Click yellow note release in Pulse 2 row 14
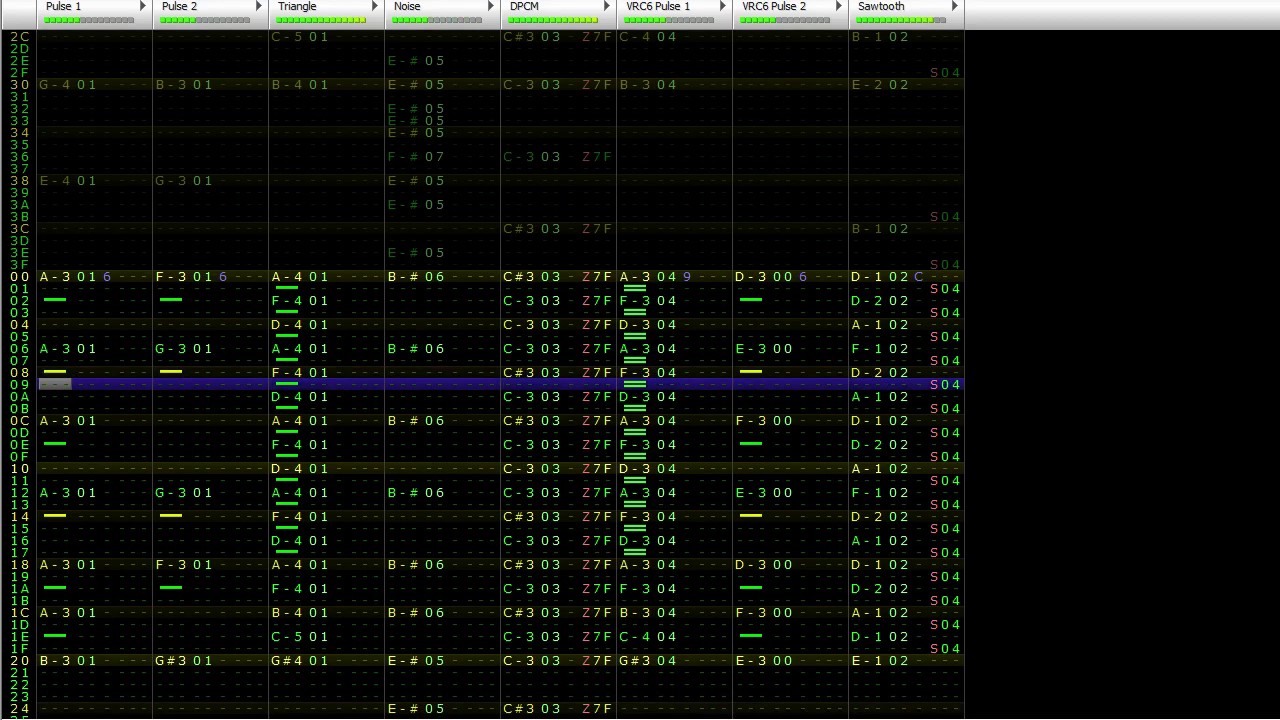This screenshot has height=720, width=1280. click(171, 516)
